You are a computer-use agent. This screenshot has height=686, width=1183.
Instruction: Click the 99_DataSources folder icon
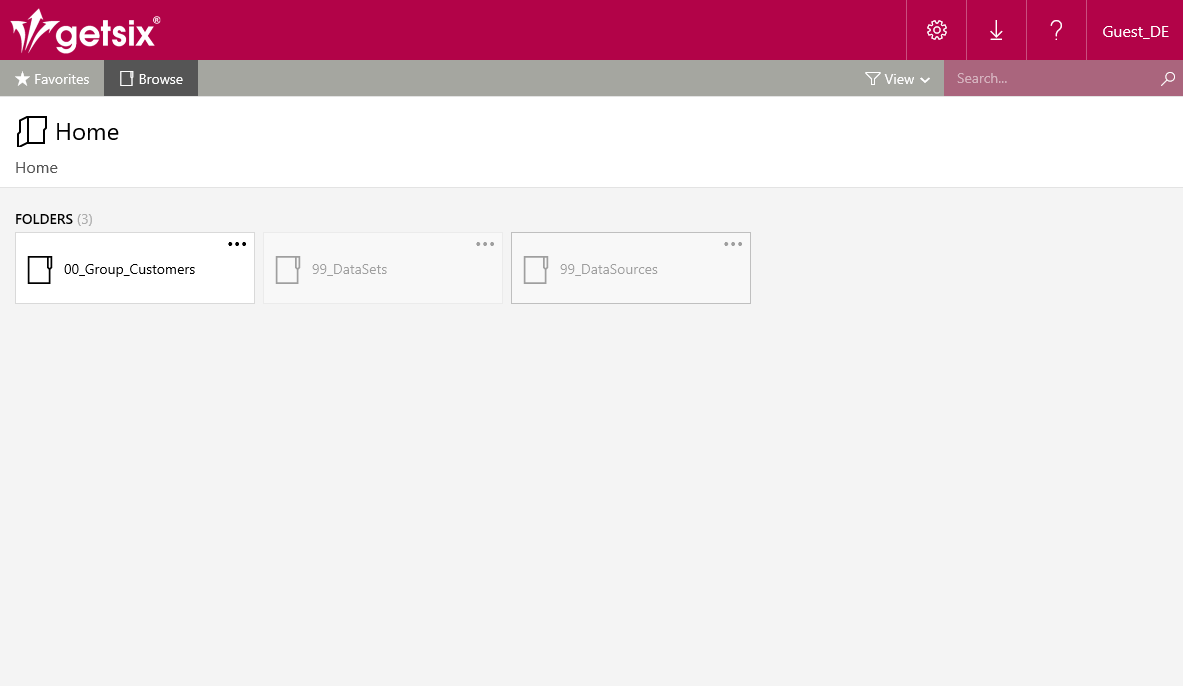[536, 269]
